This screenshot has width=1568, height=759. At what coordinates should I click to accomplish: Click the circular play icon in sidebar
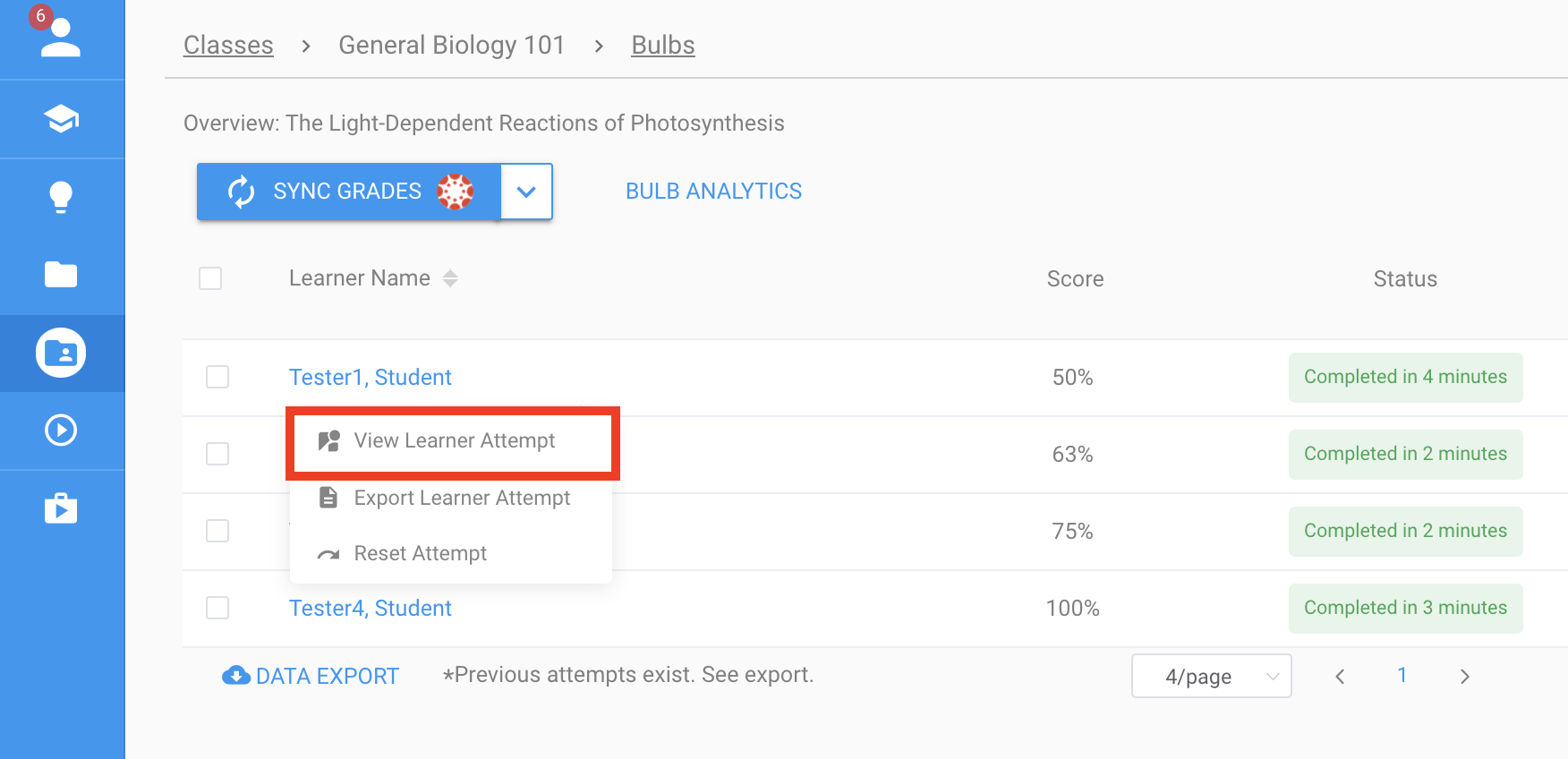[x=61, y=431]
